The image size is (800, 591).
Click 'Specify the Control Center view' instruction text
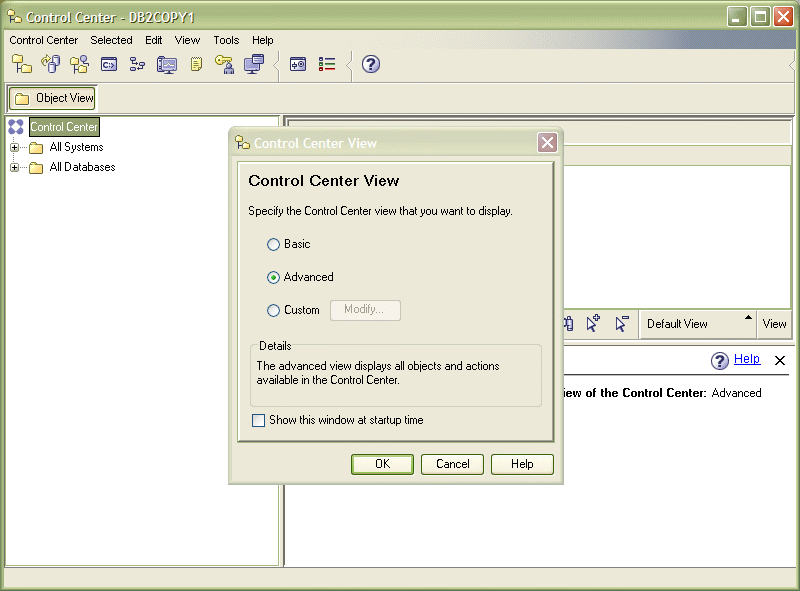click(x=380, y=211)
